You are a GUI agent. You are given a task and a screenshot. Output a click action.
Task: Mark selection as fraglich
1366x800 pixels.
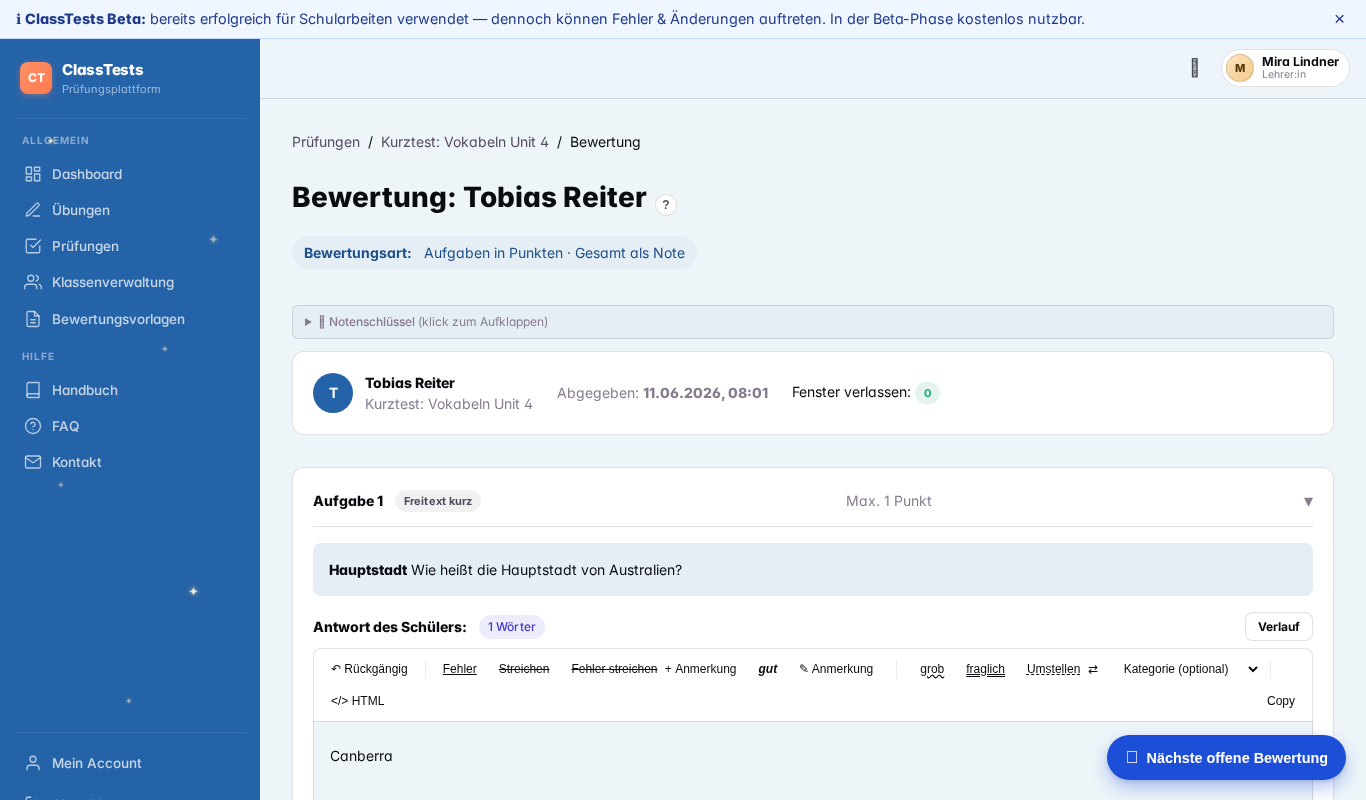986,669
